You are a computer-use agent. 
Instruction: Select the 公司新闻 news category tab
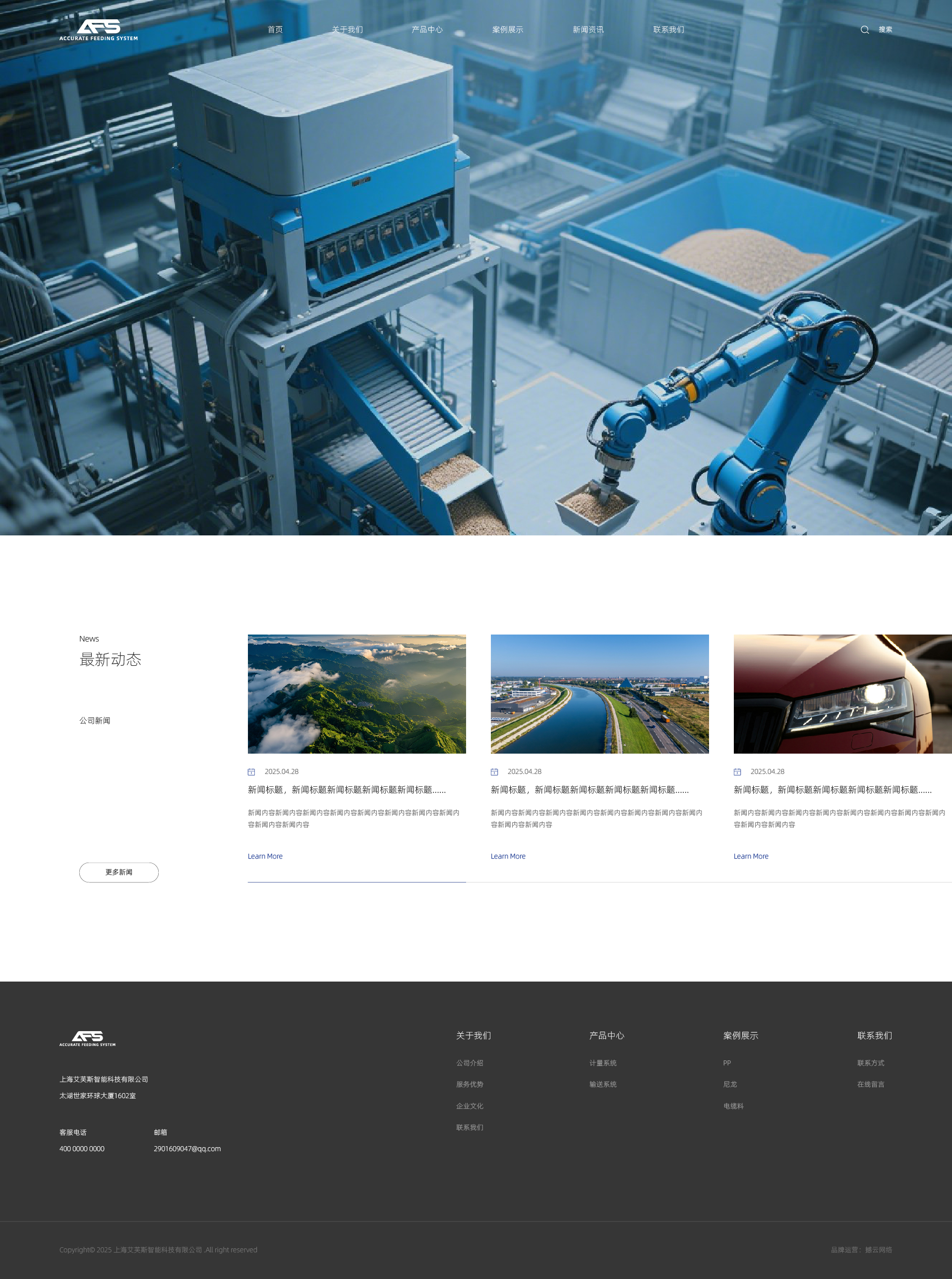pos(95,721)
